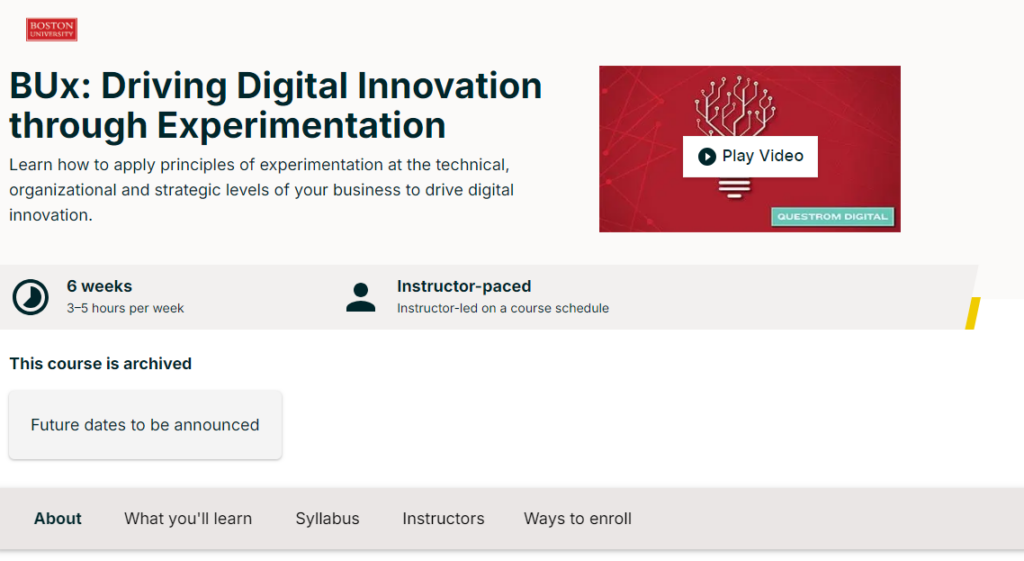The width and height of the screenshot is (1024, 561).
Task: Go to the Instructors tab
Action: click(443, 519)
